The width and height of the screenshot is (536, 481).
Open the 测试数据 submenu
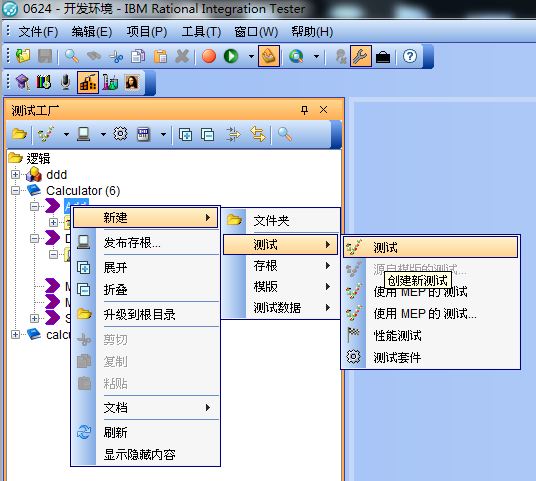281,307
